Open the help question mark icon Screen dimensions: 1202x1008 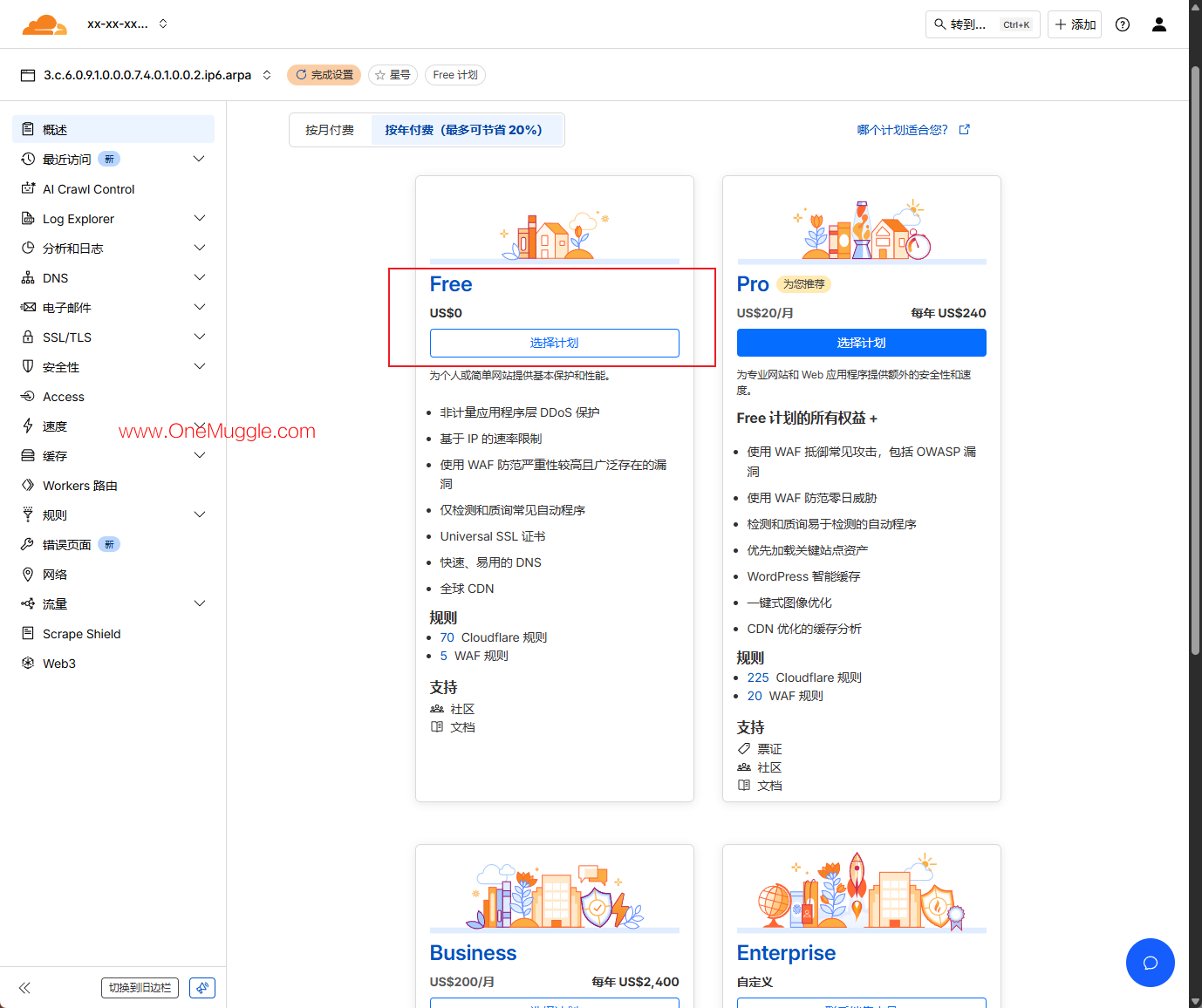tap(1123, 24)
